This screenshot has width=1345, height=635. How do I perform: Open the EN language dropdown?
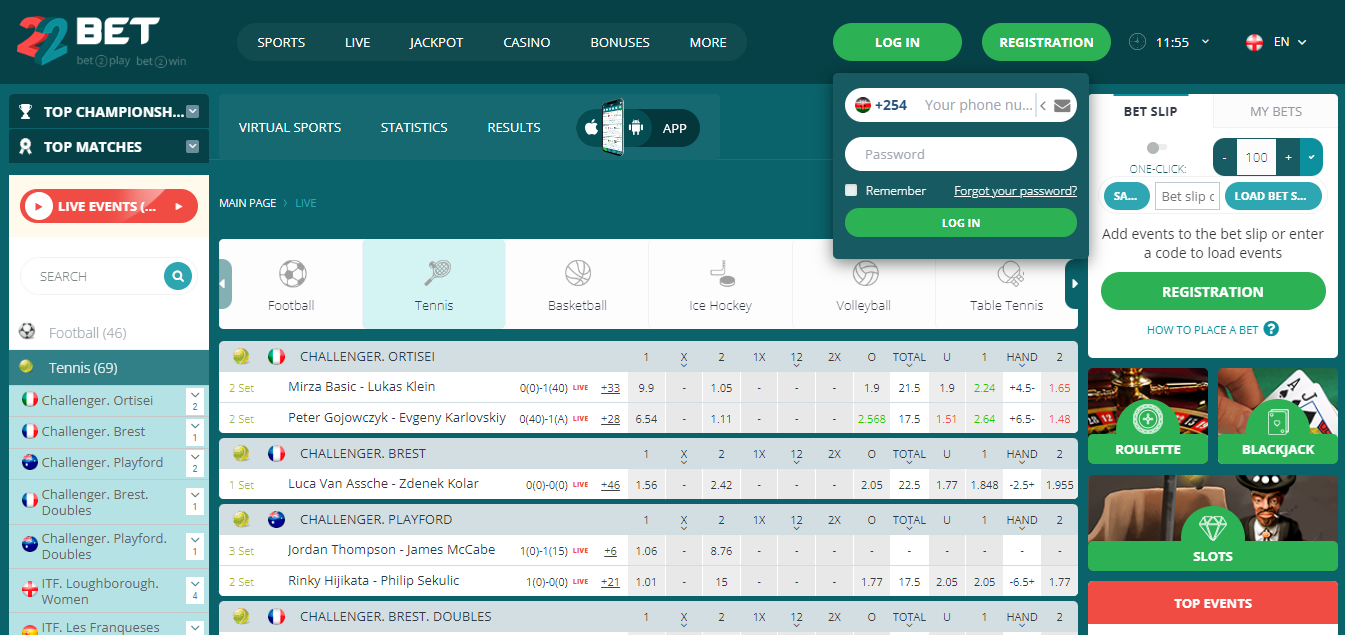click(1277, 42)
